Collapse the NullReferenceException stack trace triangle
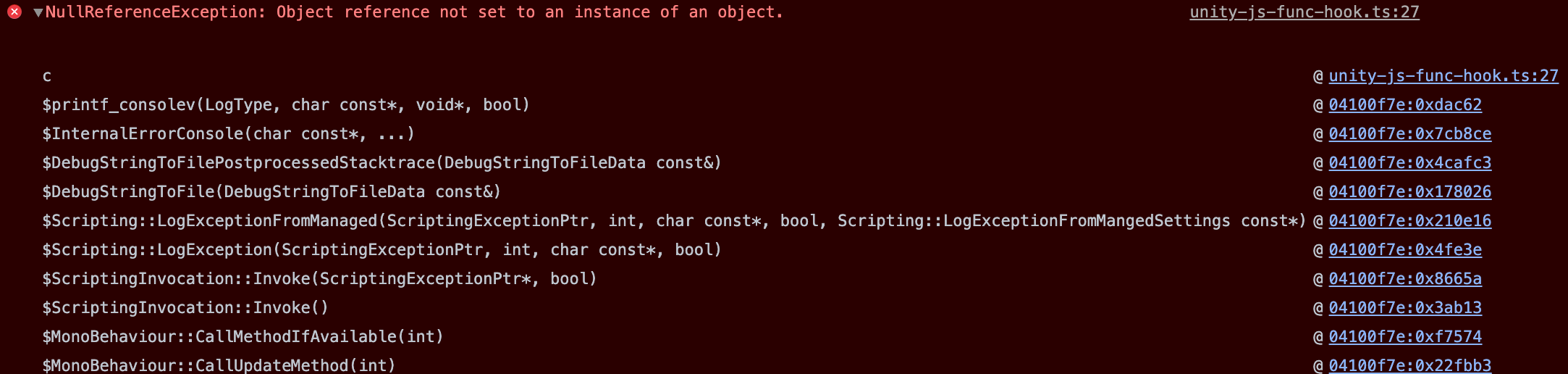 click(38, 12)
